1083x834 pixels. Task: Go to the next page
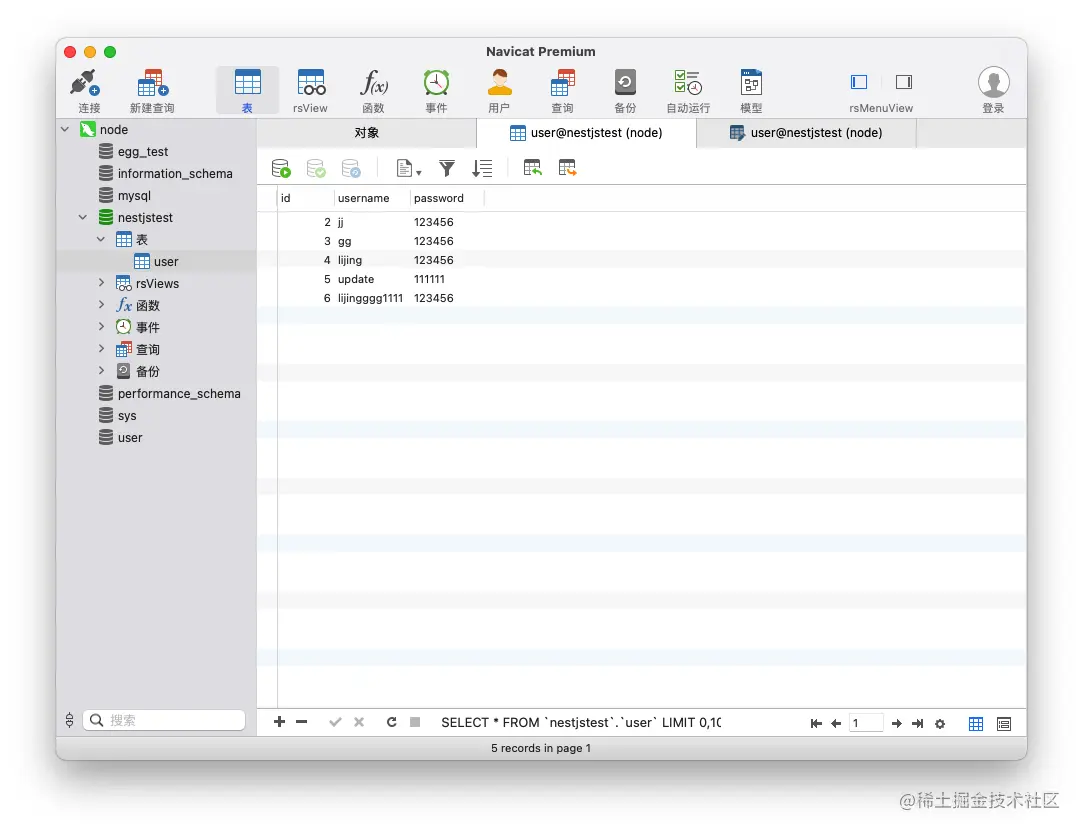[897, 723]
